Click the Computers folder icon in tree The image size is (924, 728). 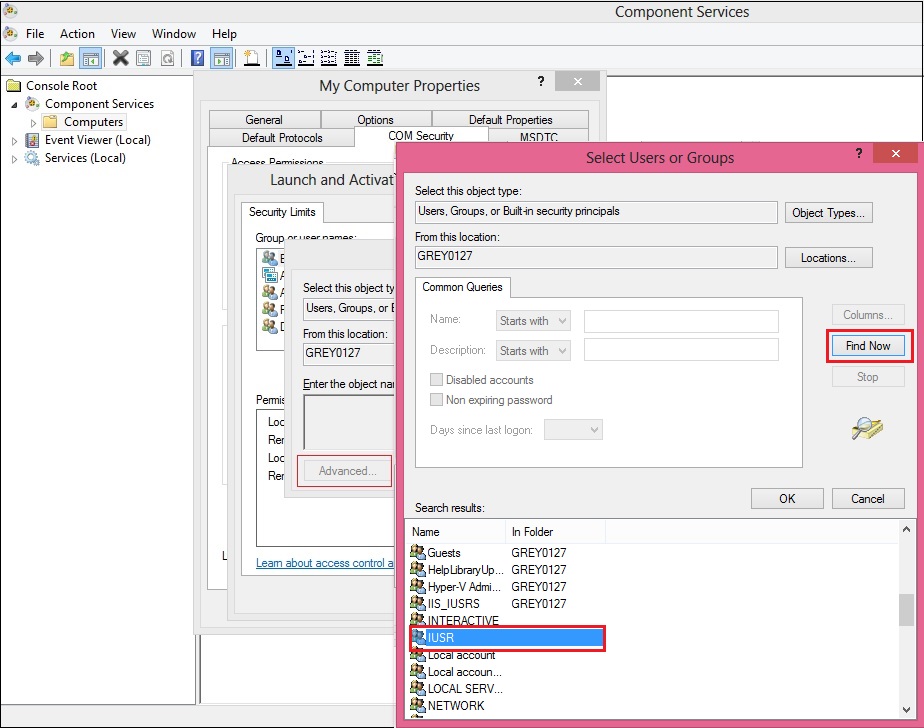click(51, 122)
